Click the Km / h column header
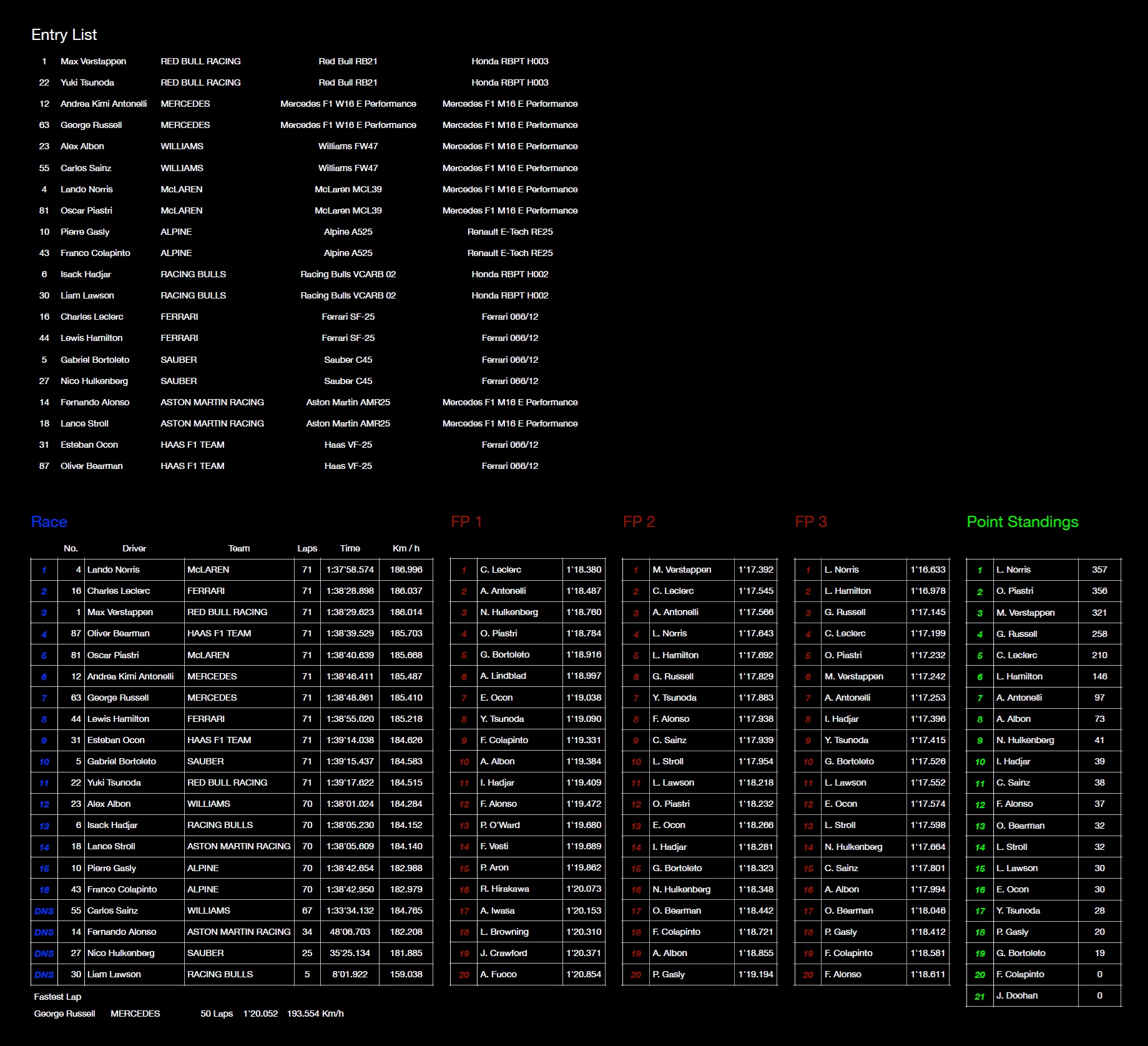 (x=406, y=548)
